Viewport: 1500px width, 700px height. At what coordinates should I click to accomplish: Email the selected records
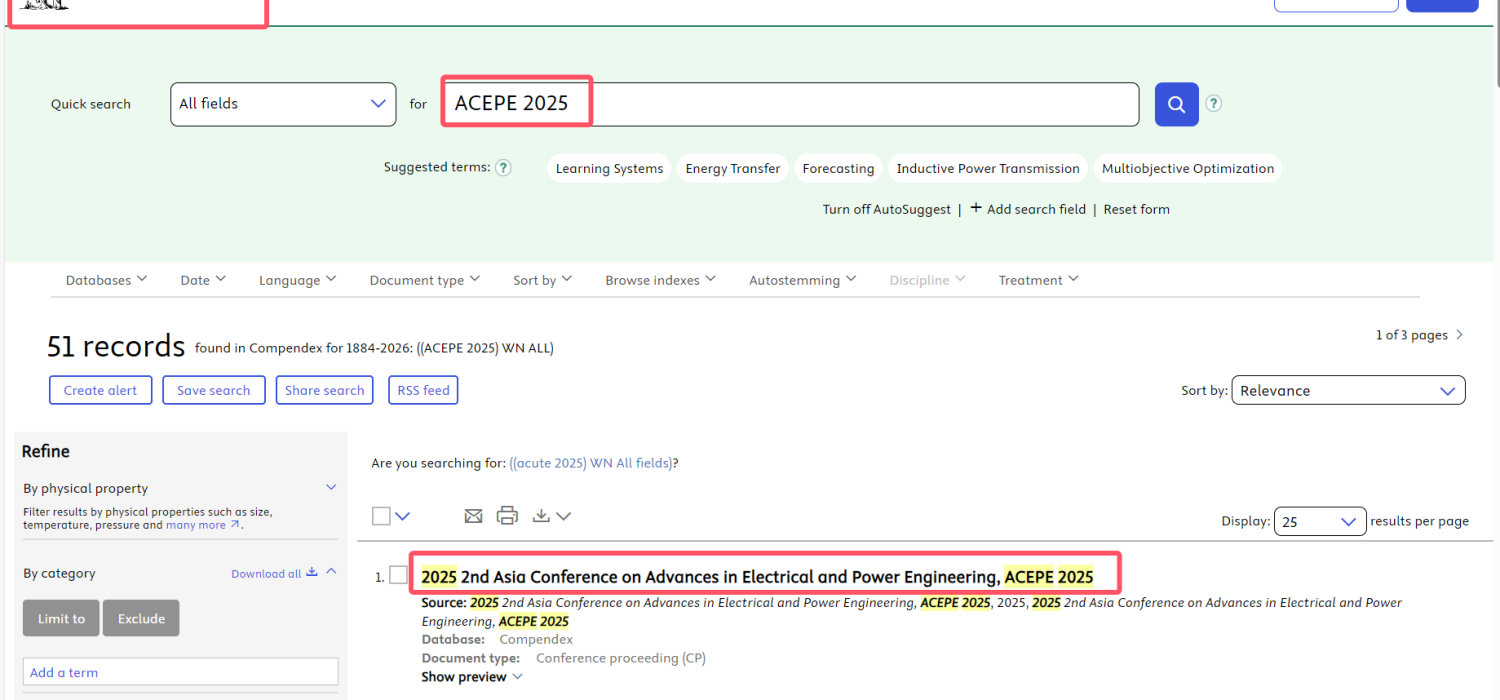click(x=474, y=516)
